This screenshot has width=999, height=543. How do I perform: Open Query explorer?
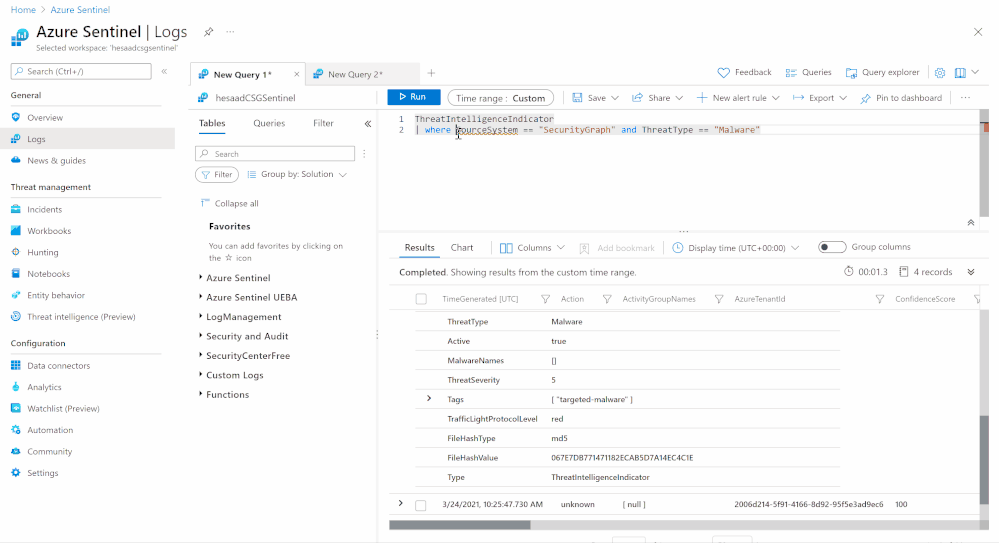click(x=882, y=73)
